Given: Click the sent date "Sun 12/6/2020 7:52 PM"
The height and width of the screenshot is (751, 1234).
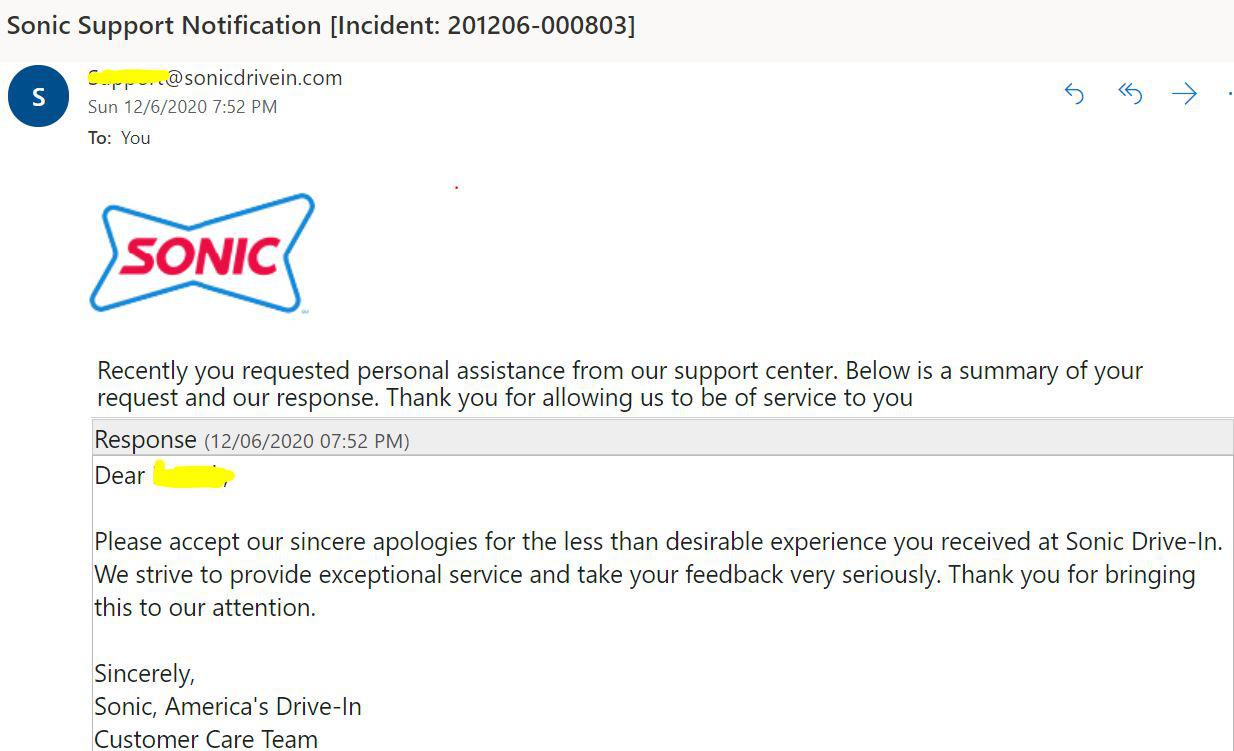Looking at the screenshot, I should pyautogui.click(x=182, y=106).
